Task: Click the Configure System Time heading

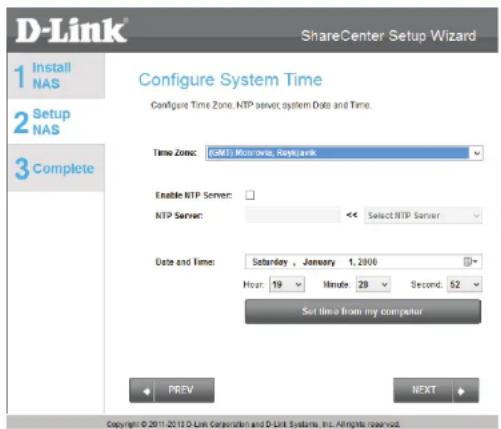Action: pyautogui.click(x=230, y=80)
